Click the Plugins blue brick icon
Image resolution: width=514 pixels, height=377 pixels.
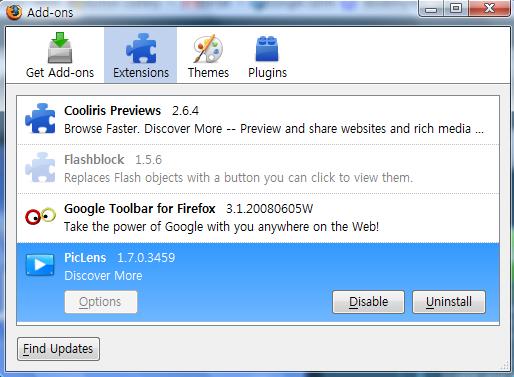[x=267, y=49]
